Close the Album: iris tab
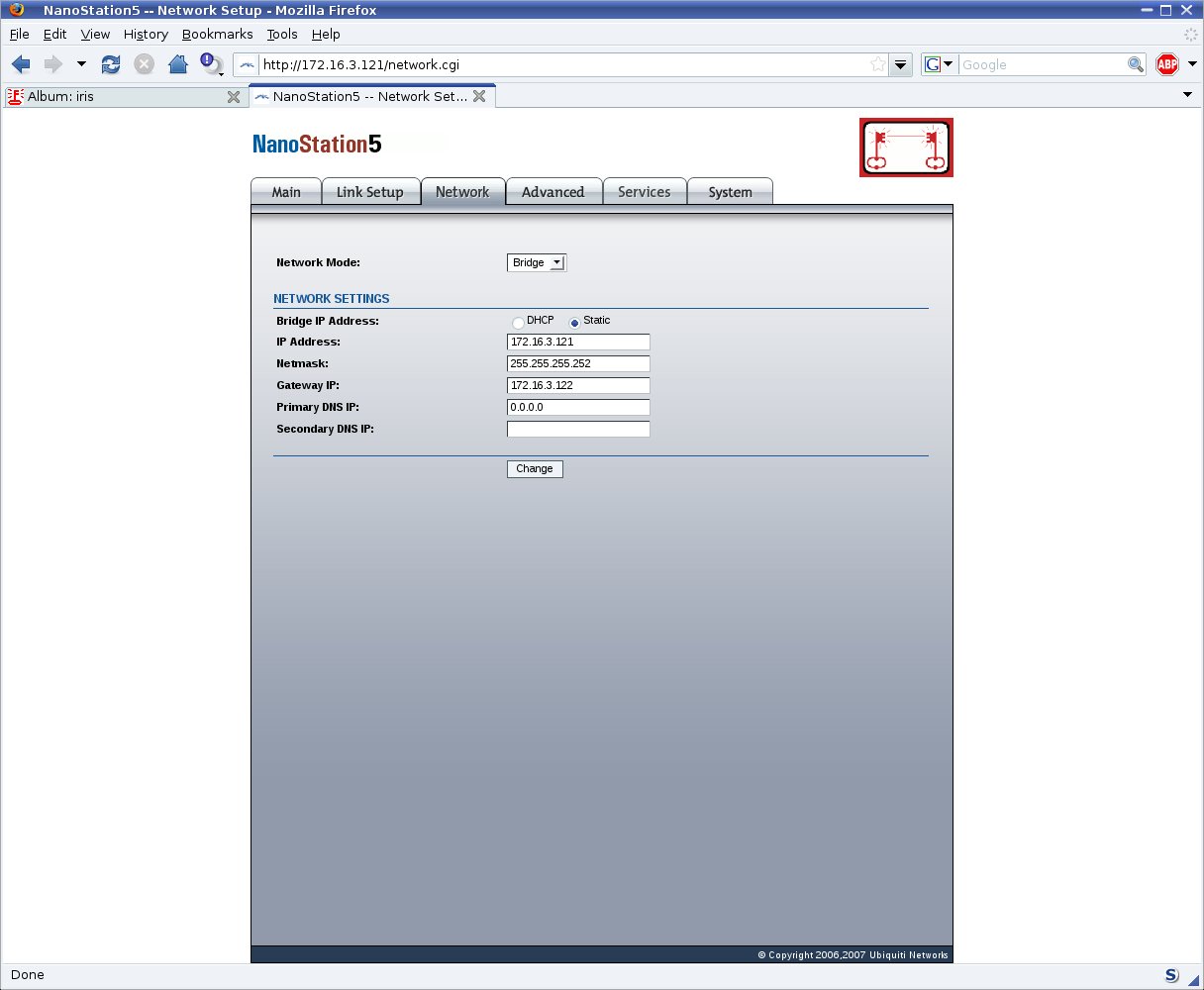Screen dimensions: 1204x990 [x=234, y=97]
